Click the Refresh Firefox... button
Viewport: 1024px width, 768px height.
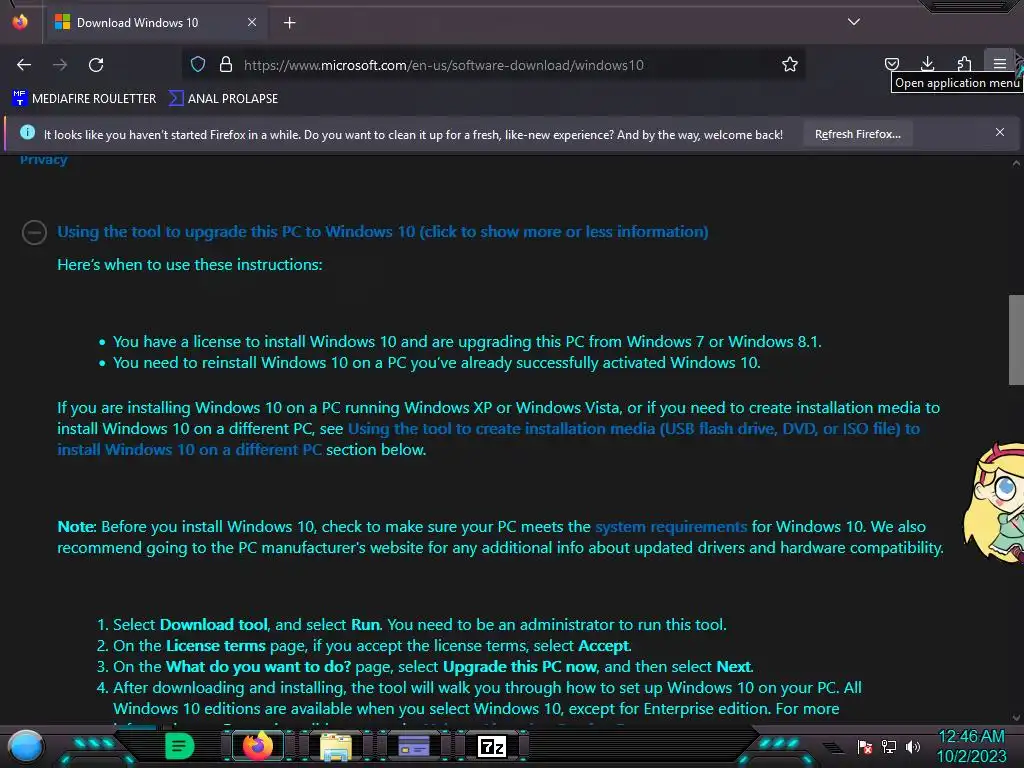click(857, 134)
